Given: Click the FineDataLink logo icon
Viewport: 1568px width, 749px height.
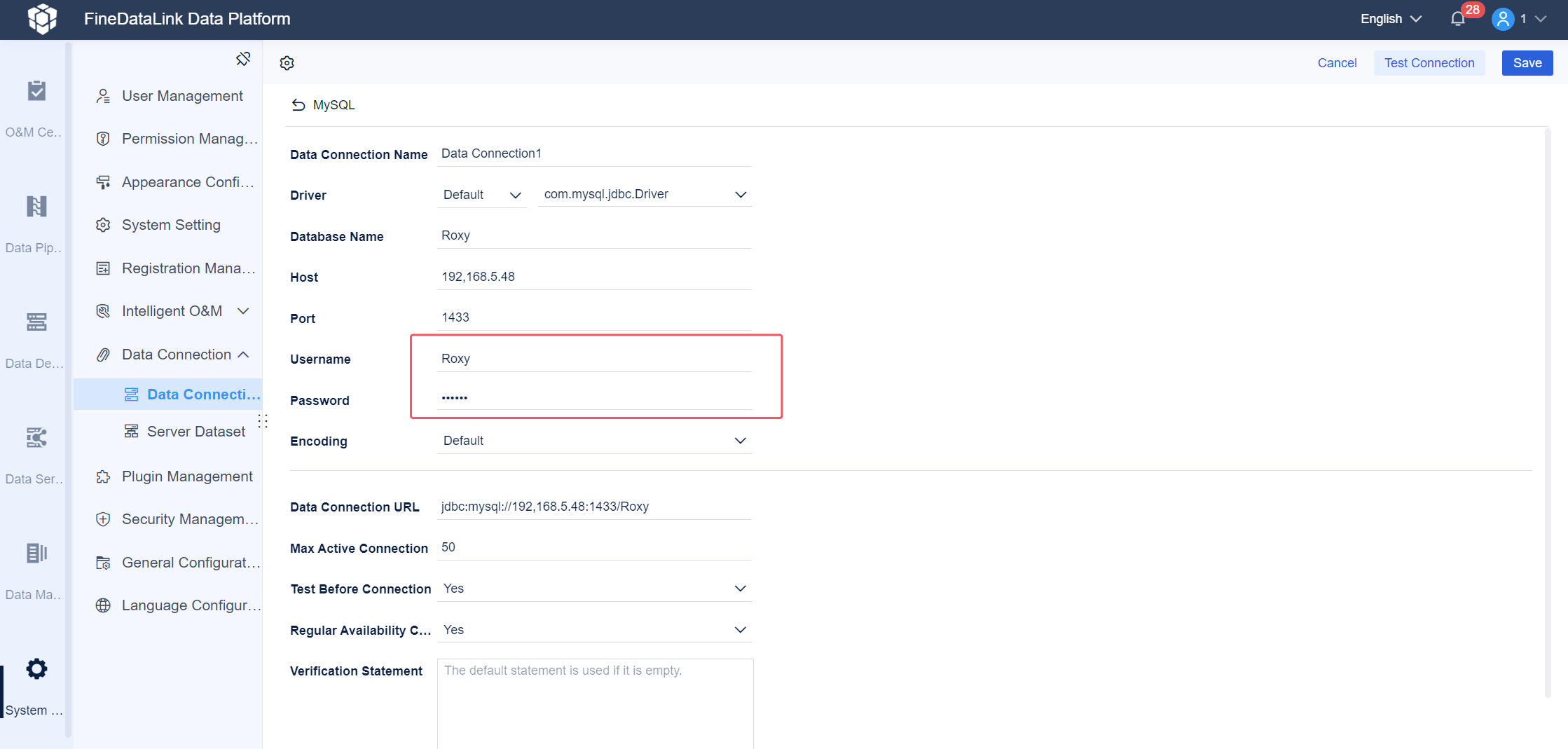Looking at the screenshot, I should (x=42, y=19).
